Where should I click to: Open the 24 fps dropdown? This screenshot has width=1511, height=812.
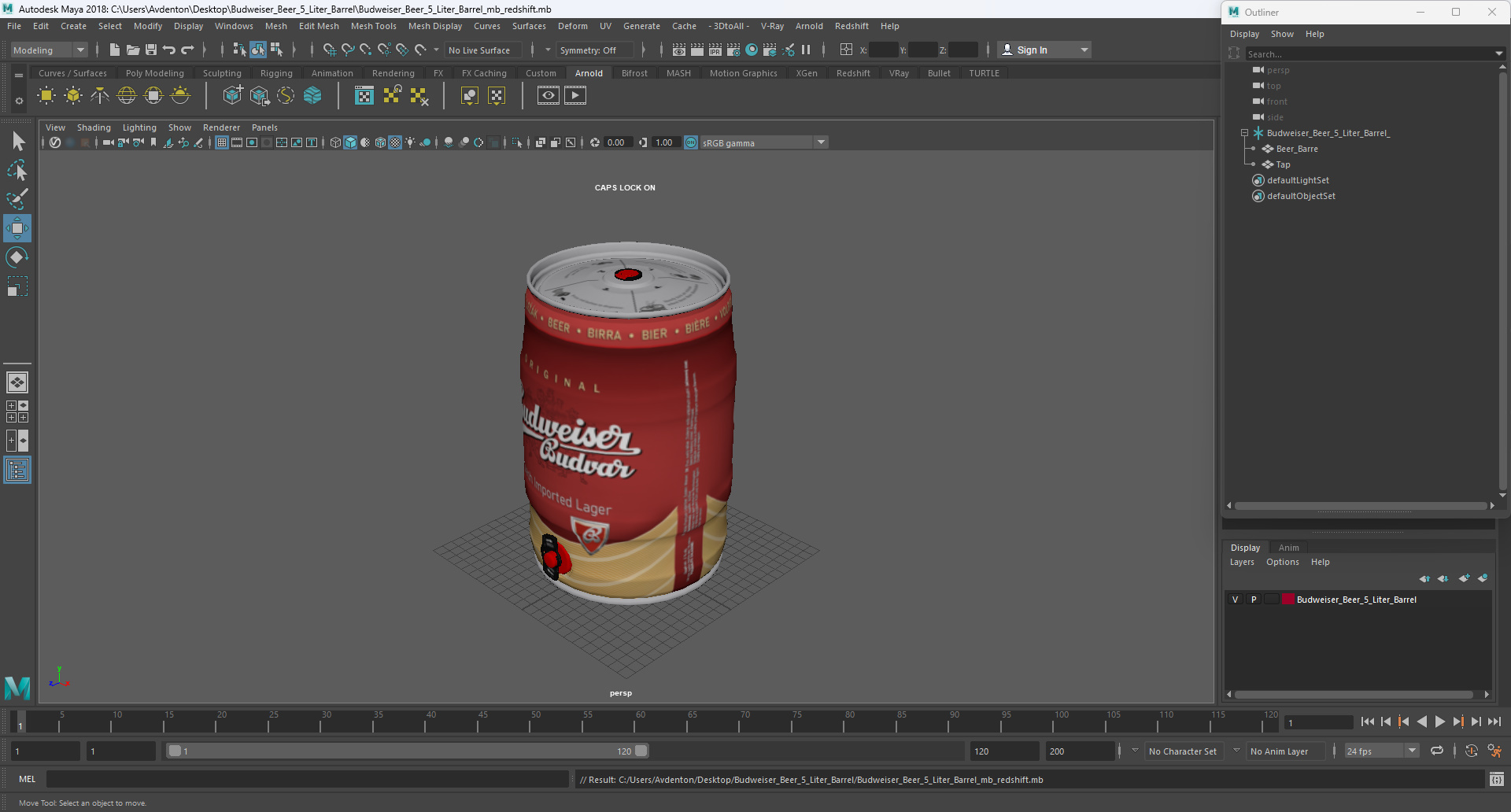point(1381,751)
